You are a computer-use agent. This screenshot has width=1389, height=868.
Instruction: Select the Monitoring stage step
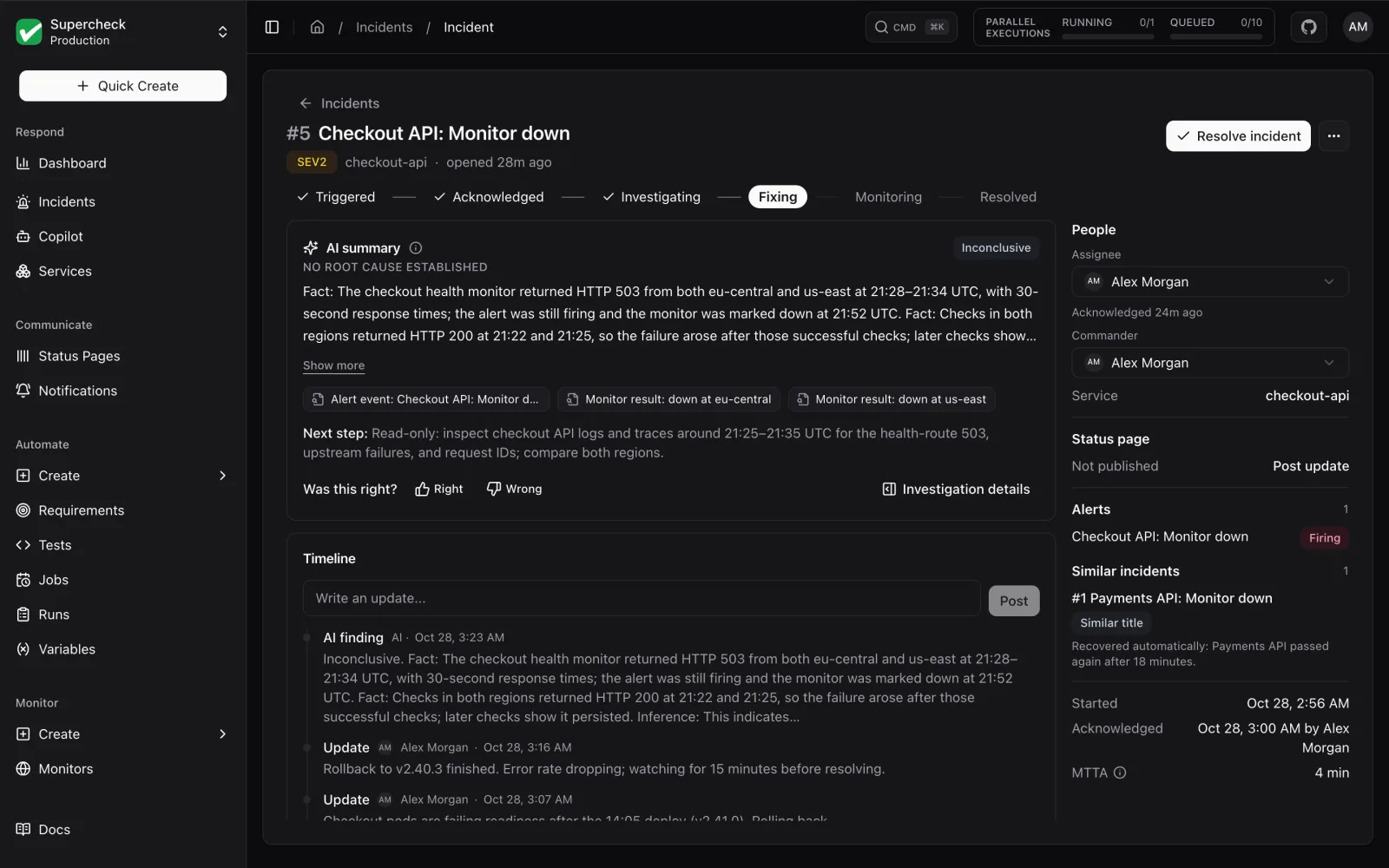coord(888,197)
